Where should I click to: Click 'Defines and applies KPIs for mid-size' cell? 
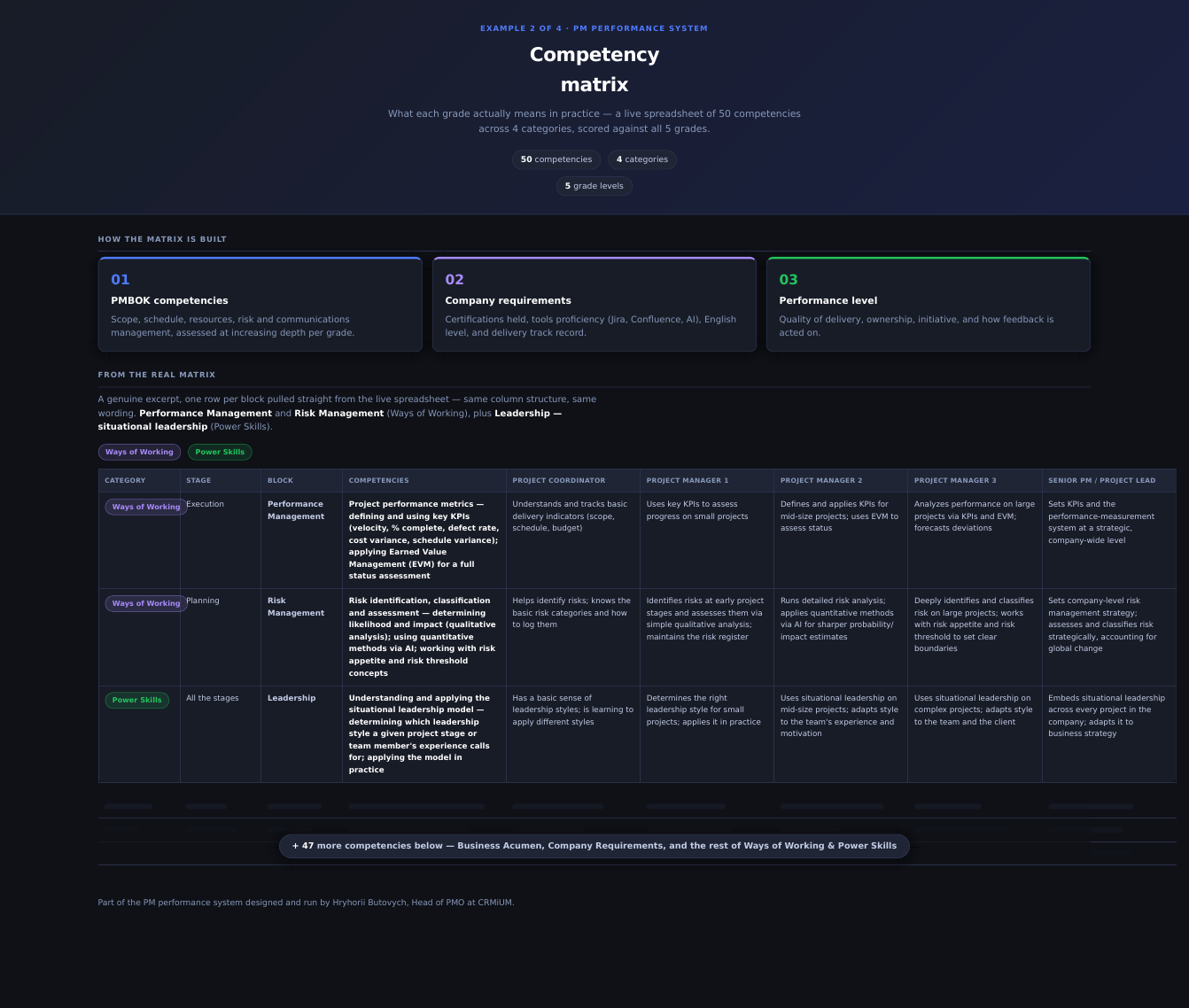pos(841,540)
